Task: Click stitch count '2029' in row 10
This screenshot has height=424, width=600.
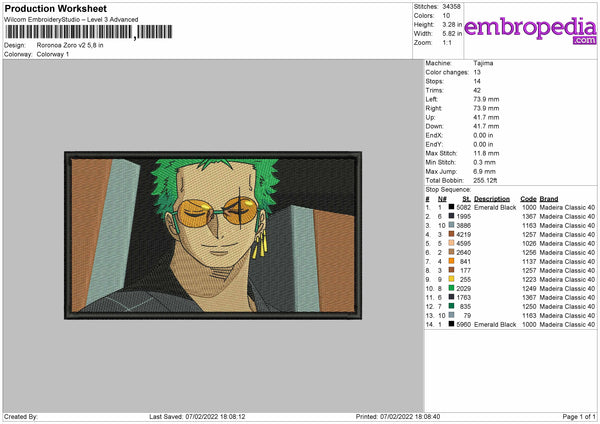Action: [463, 289]
